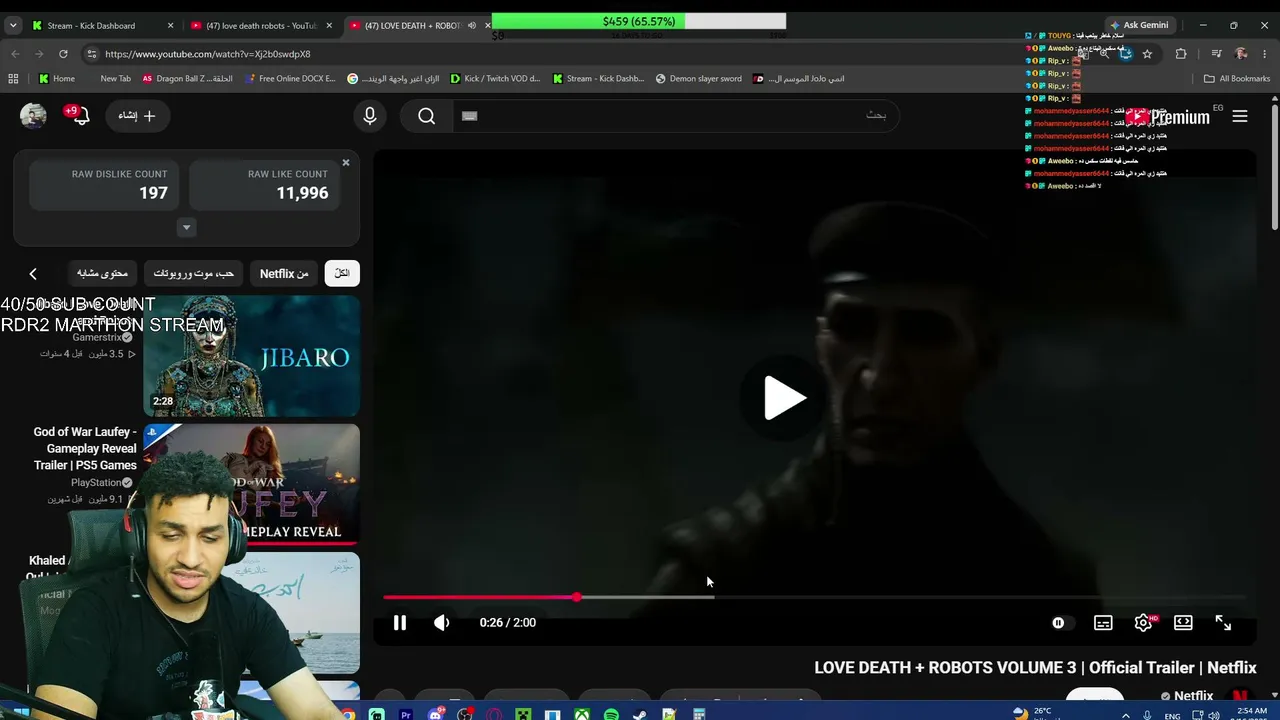Open the browser tab search dropdown
The image size is (1280, 720).
coord(13,26)
